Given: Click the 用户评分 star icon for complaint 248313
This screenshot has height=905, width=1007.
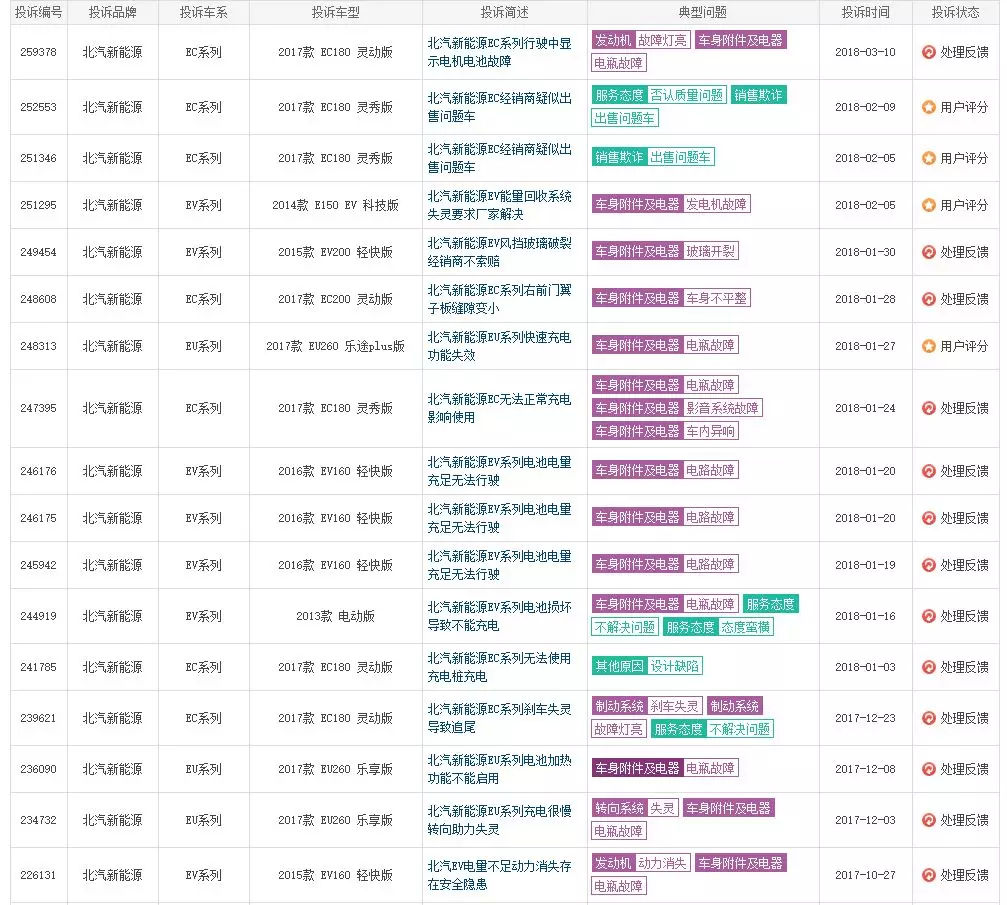Looking at the screenshot, I should pos(929,346).
